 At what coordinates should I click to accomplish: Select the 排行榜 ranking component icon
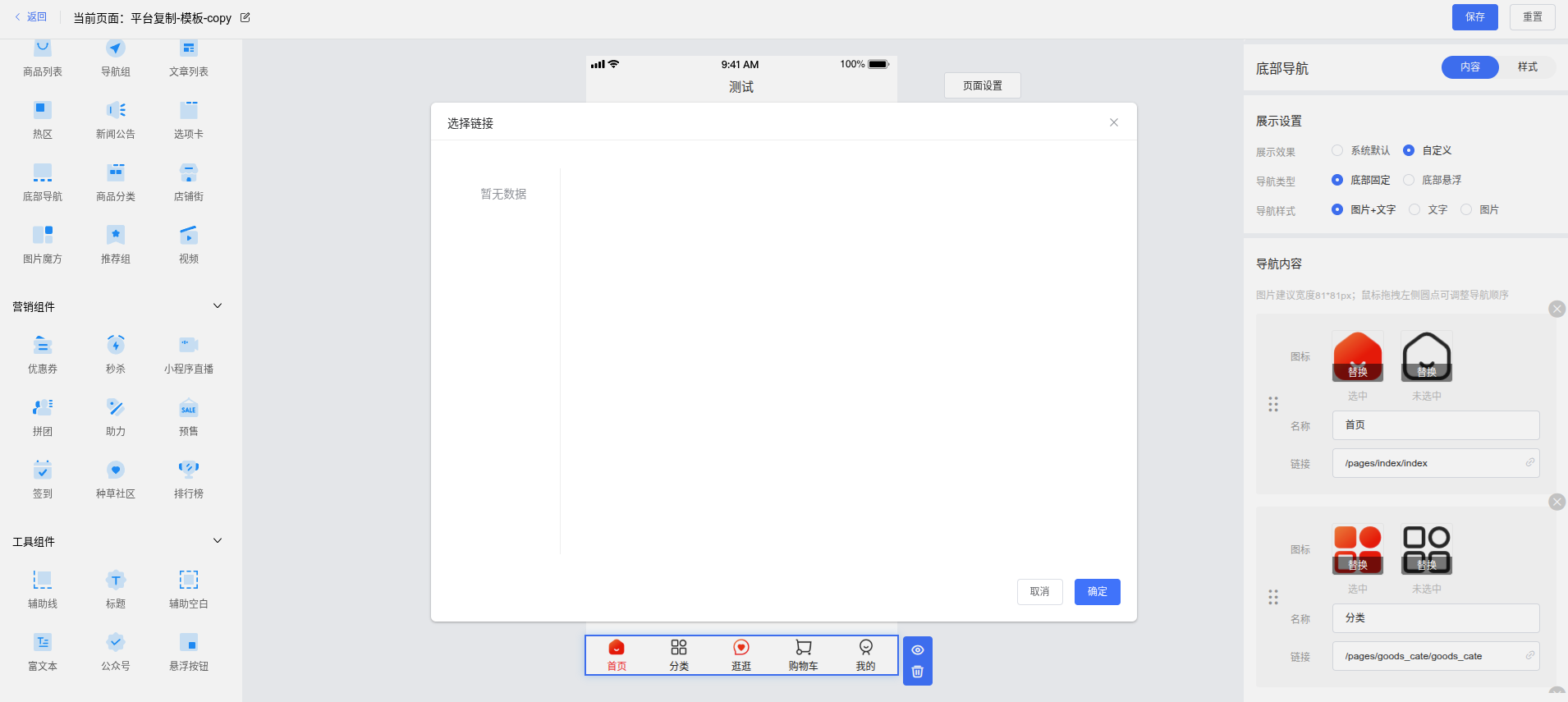[189, 470]
